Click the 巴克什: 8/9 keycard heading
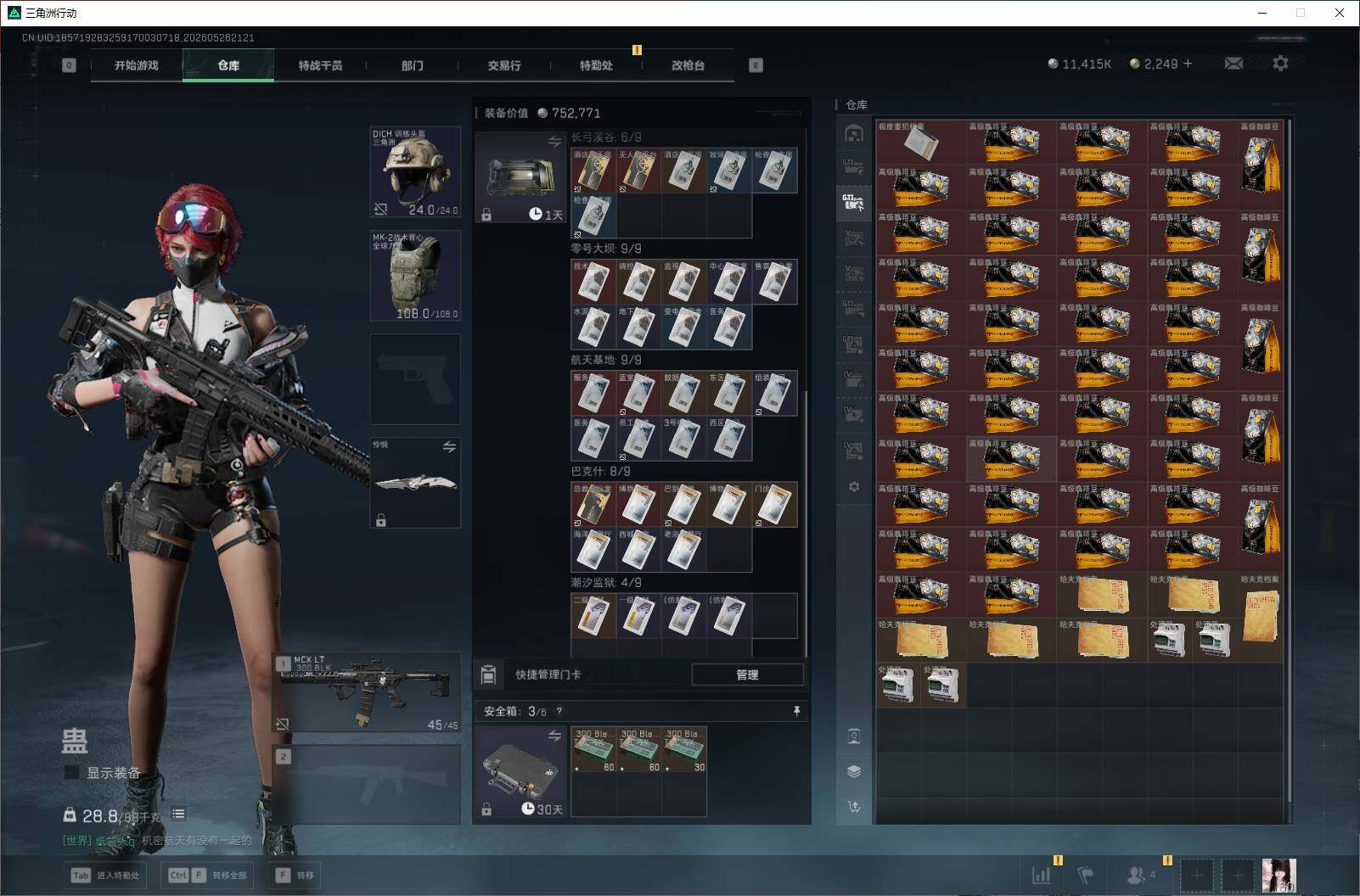Viewport: 1360px width, 896px height. tap(600, 471)
